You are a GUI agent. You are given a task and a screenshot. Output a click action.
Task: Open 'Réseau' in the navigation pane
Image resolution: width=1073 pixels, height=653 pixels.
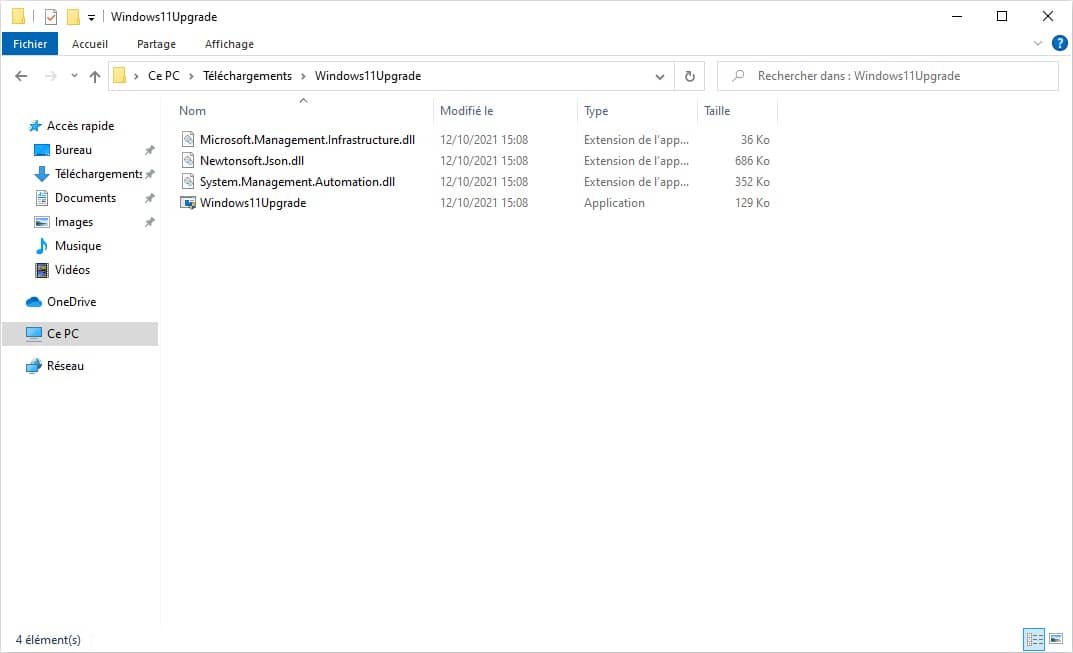tap(65, 366)
